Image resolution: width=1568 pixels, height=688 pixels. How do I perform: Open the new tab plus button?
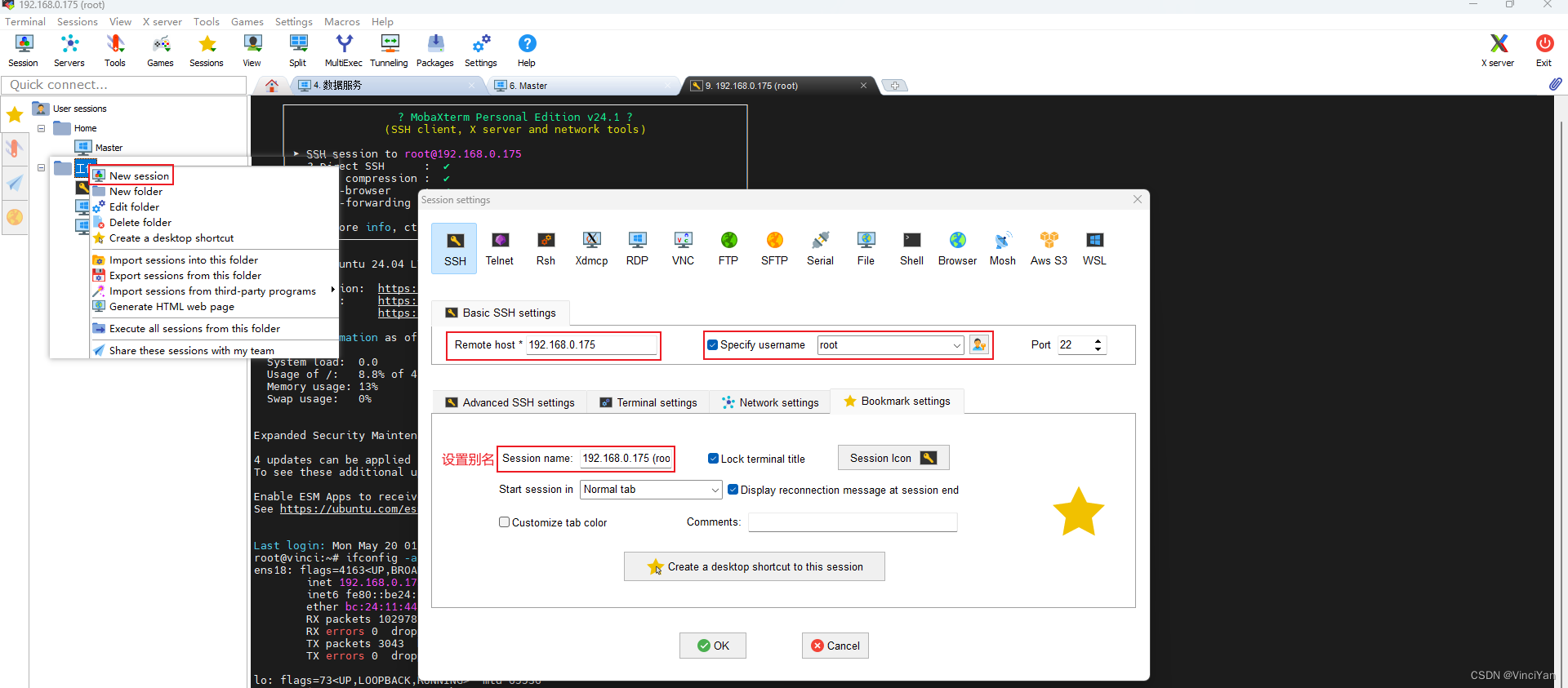895,86
